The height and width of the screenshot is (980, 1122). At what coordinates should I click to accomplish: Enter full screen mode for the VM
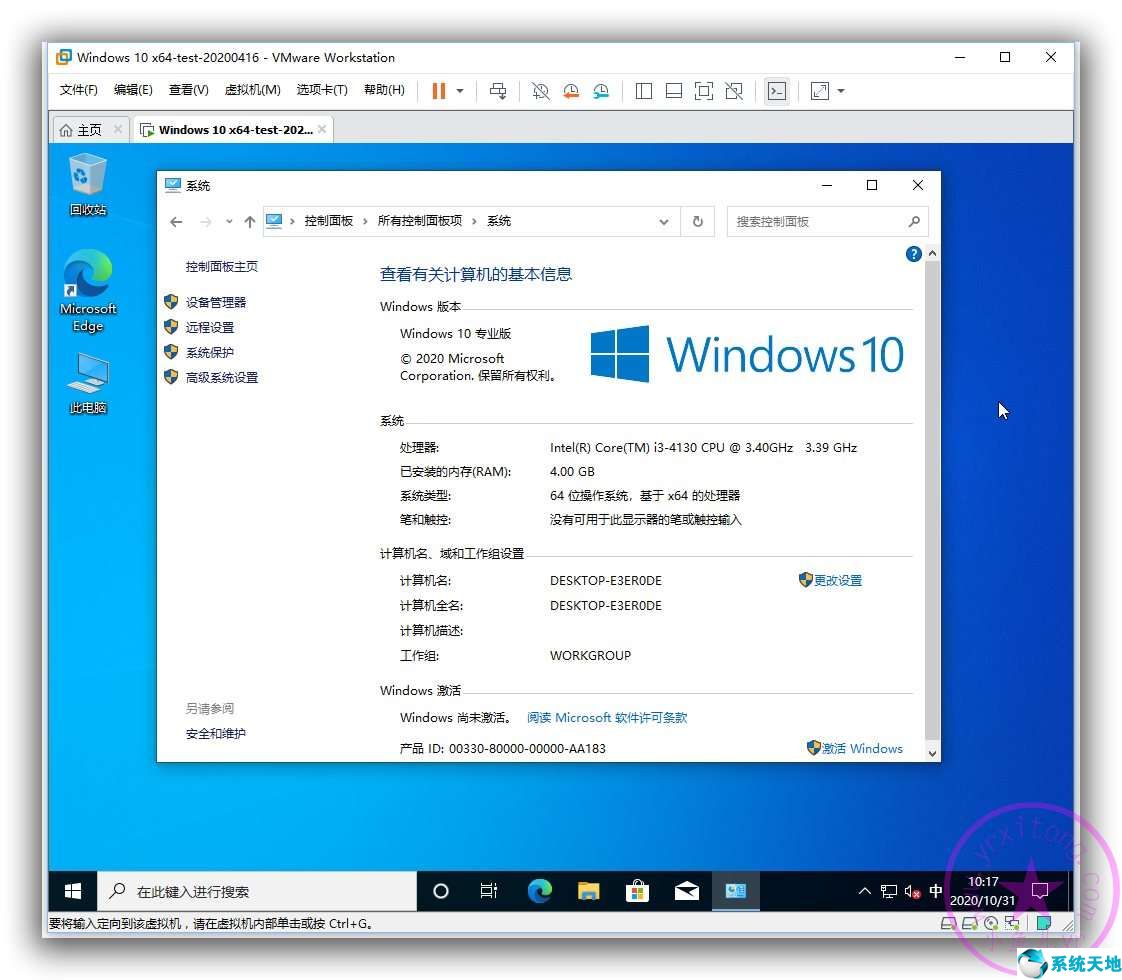705,91
